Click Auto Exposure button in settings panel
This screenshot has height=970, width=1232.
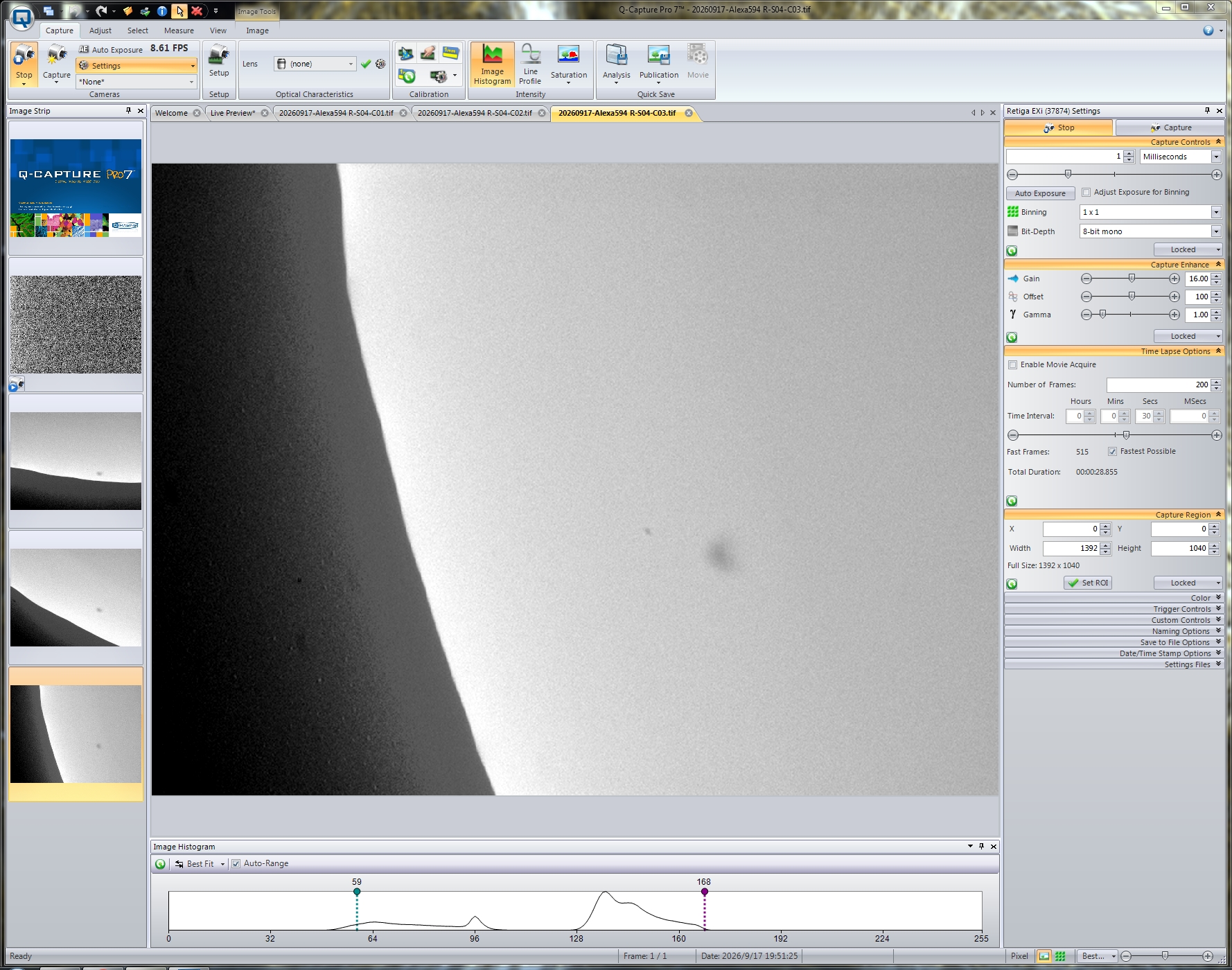[x=1040, y=193]
